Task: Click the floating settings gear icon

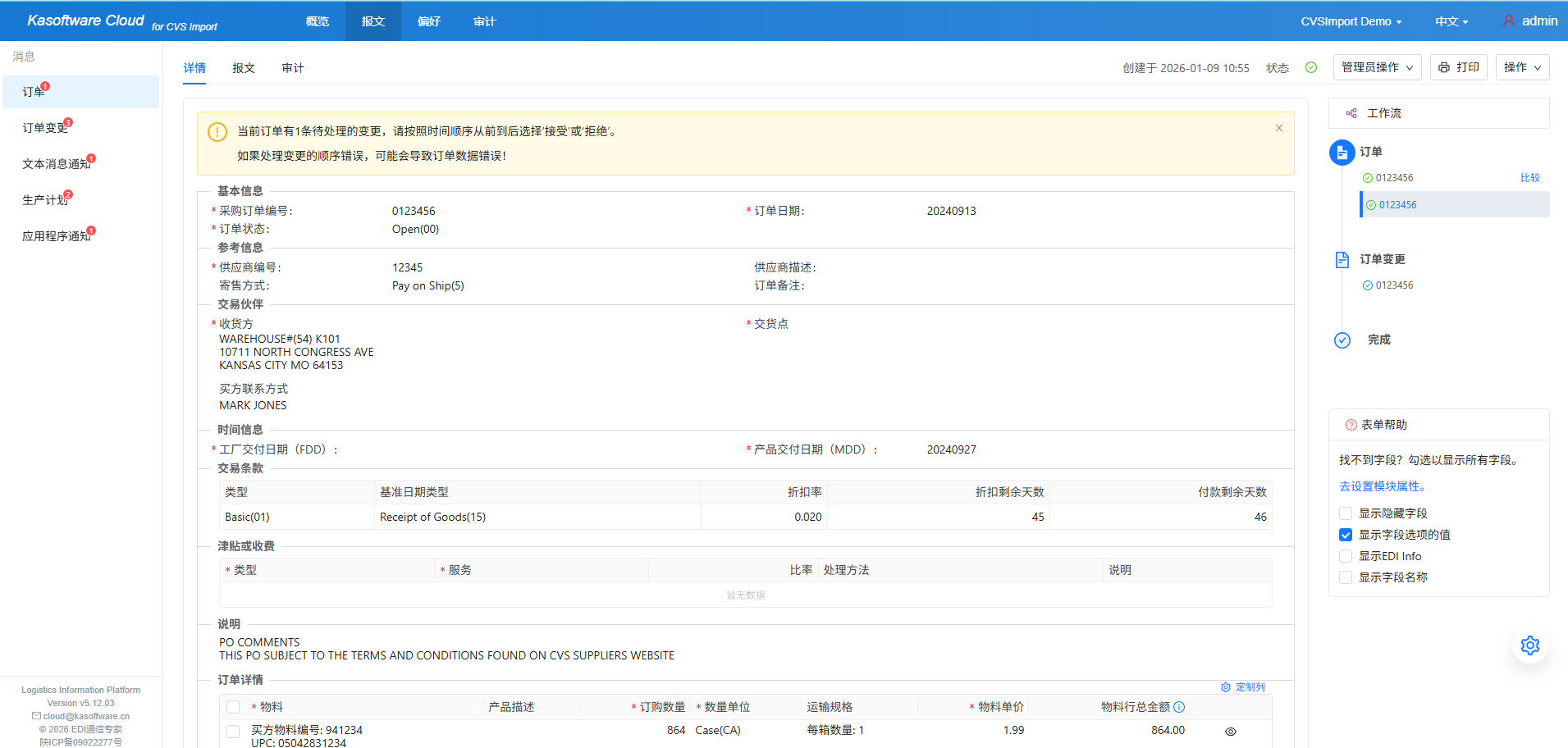Action: [x=1529, y=645]
